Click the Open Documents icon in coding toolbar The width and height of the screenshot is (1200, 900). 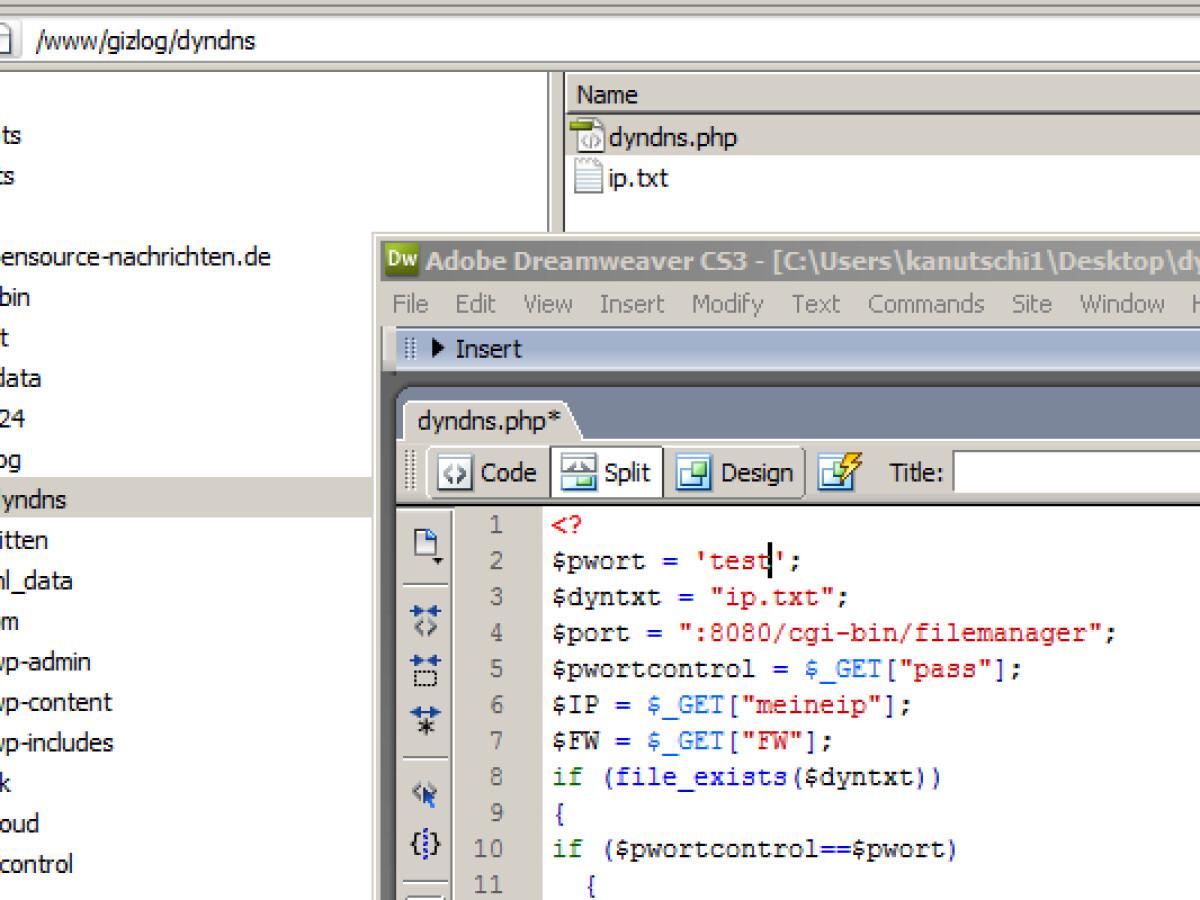pyautogui.click(x=427, y=546)
